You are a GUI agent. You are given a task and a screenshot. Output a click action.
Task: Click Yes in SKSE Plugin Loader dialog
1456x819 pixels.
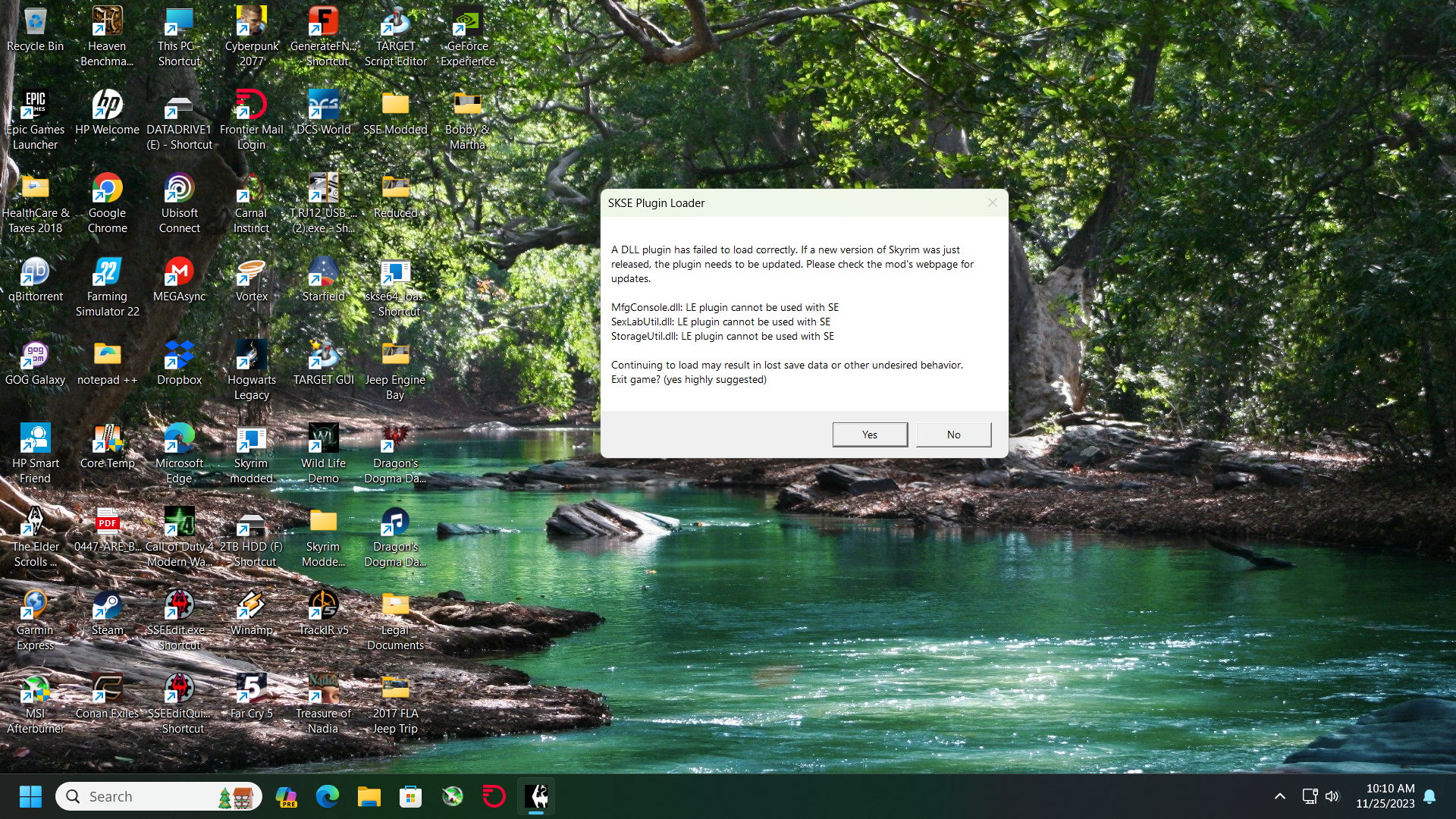pos(870,435)
